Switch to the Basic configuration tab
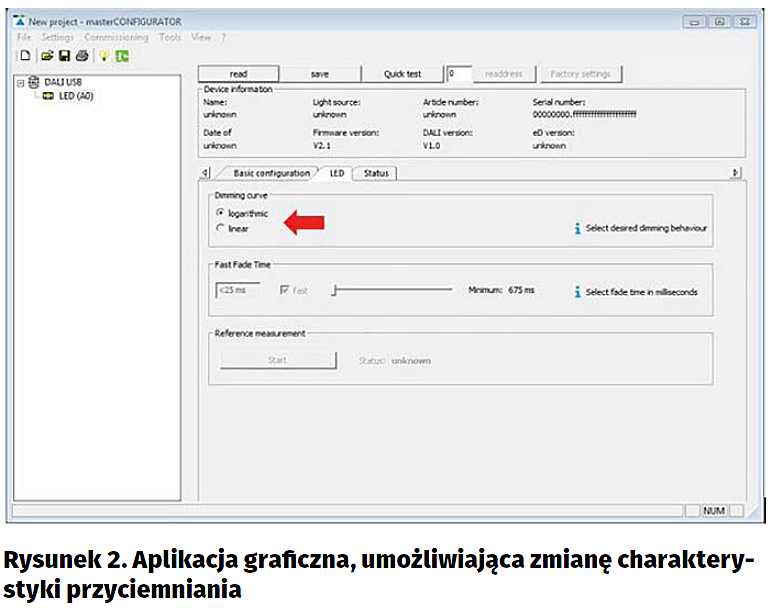The height and width of the screenshot is (616, 773). tap(270, 173)
